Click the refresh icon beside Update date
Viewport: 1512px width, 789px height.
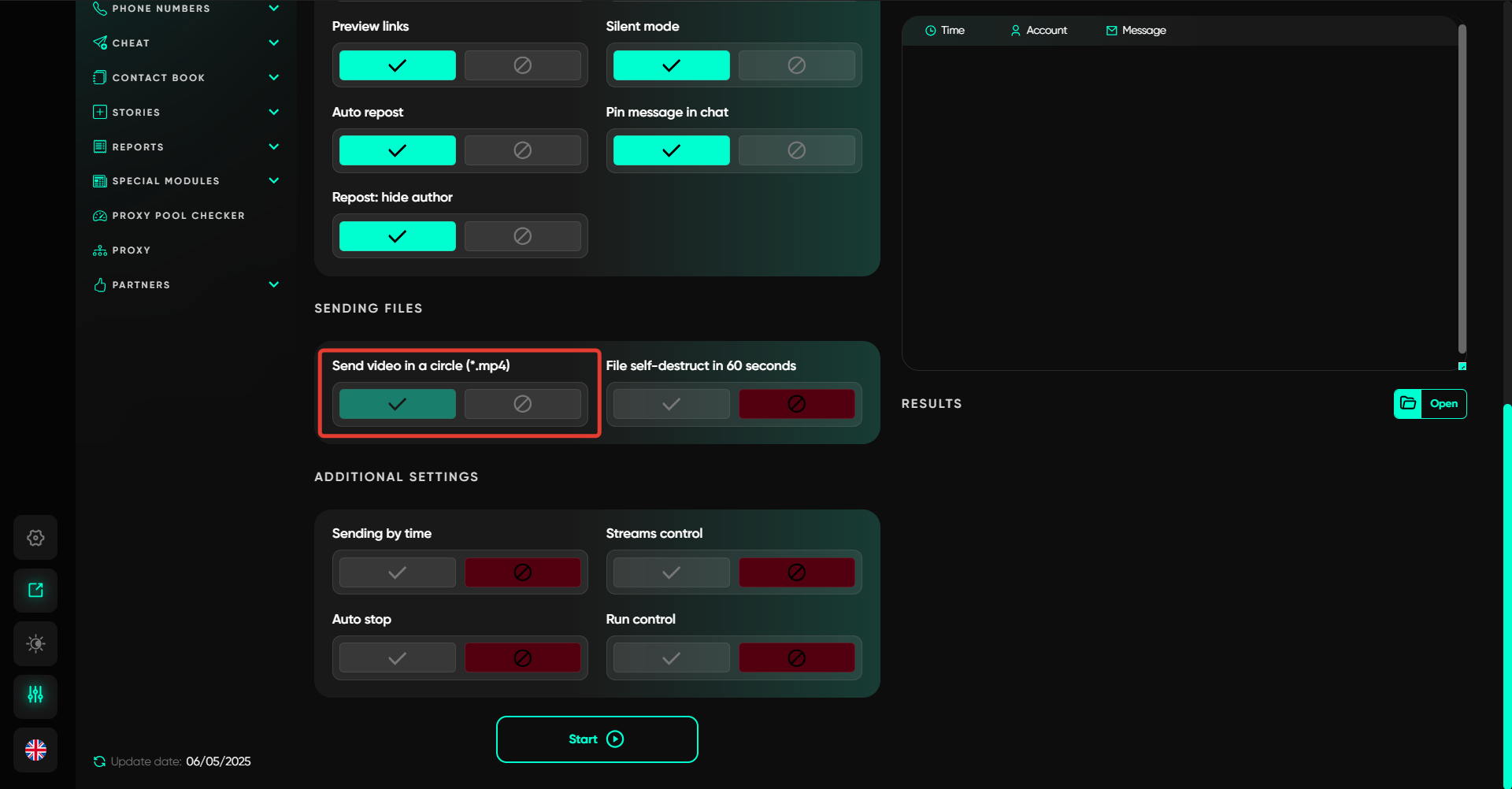(99, 761)
